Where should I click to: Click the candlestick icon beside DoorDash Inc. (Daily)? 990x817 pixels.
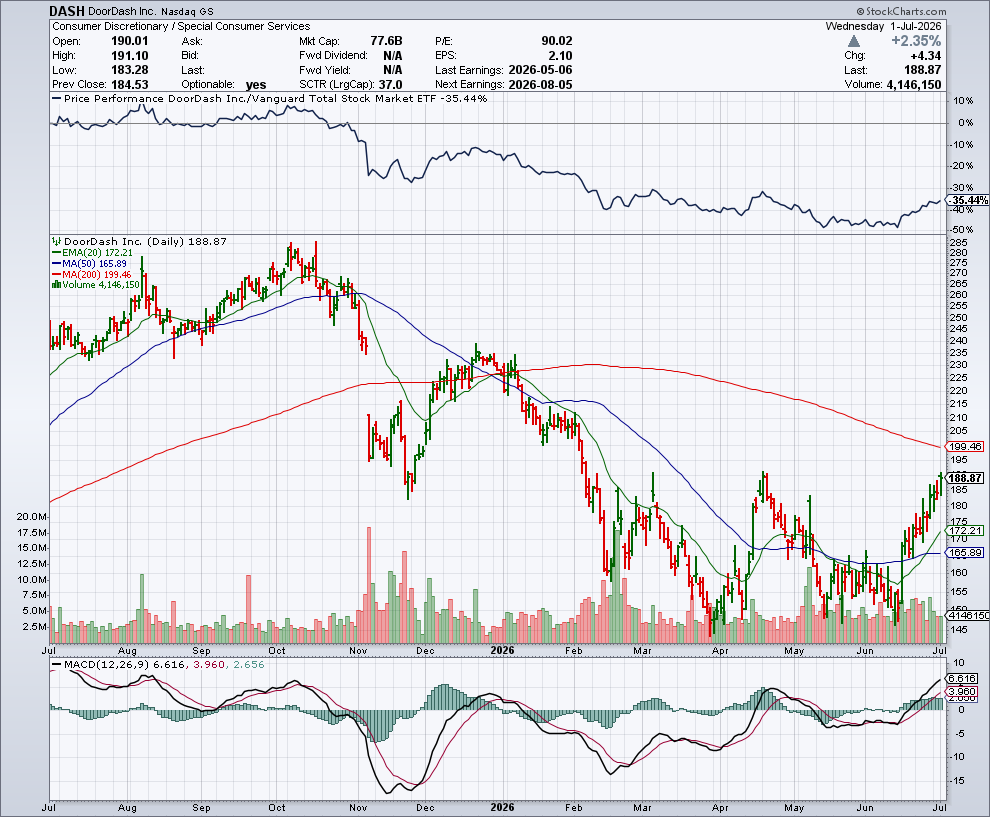point(56,241)
